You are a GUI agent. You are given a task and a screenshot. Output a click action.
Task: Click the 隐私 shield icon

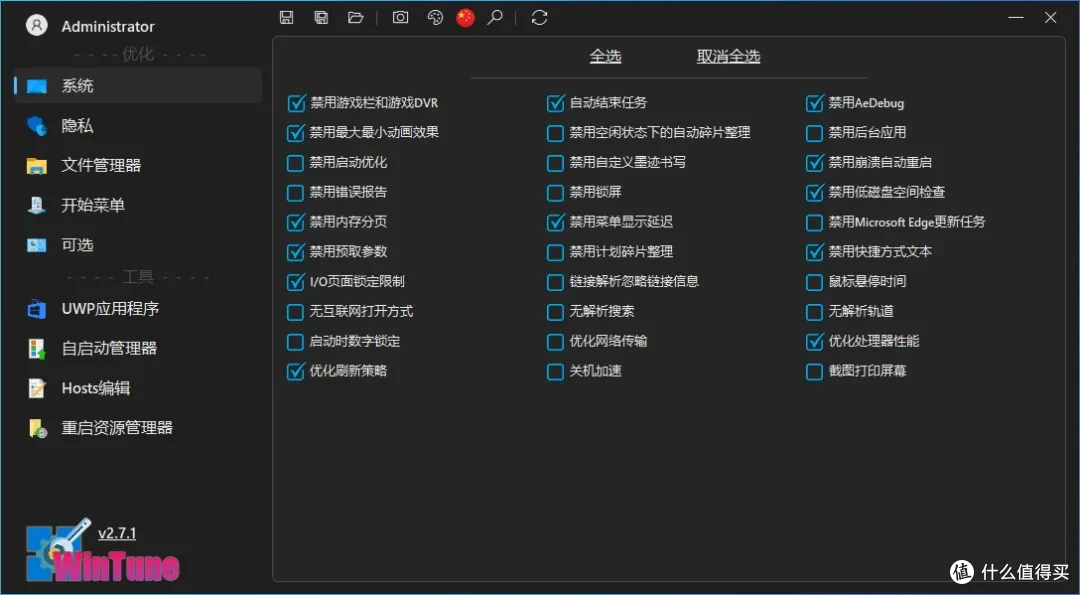pos(37,126)
